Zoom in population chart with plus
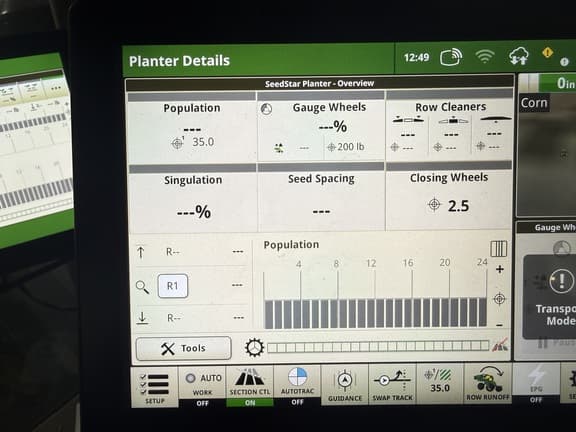Image resolution: width=576 pixels, height=432 pixels. coord(500,269)
